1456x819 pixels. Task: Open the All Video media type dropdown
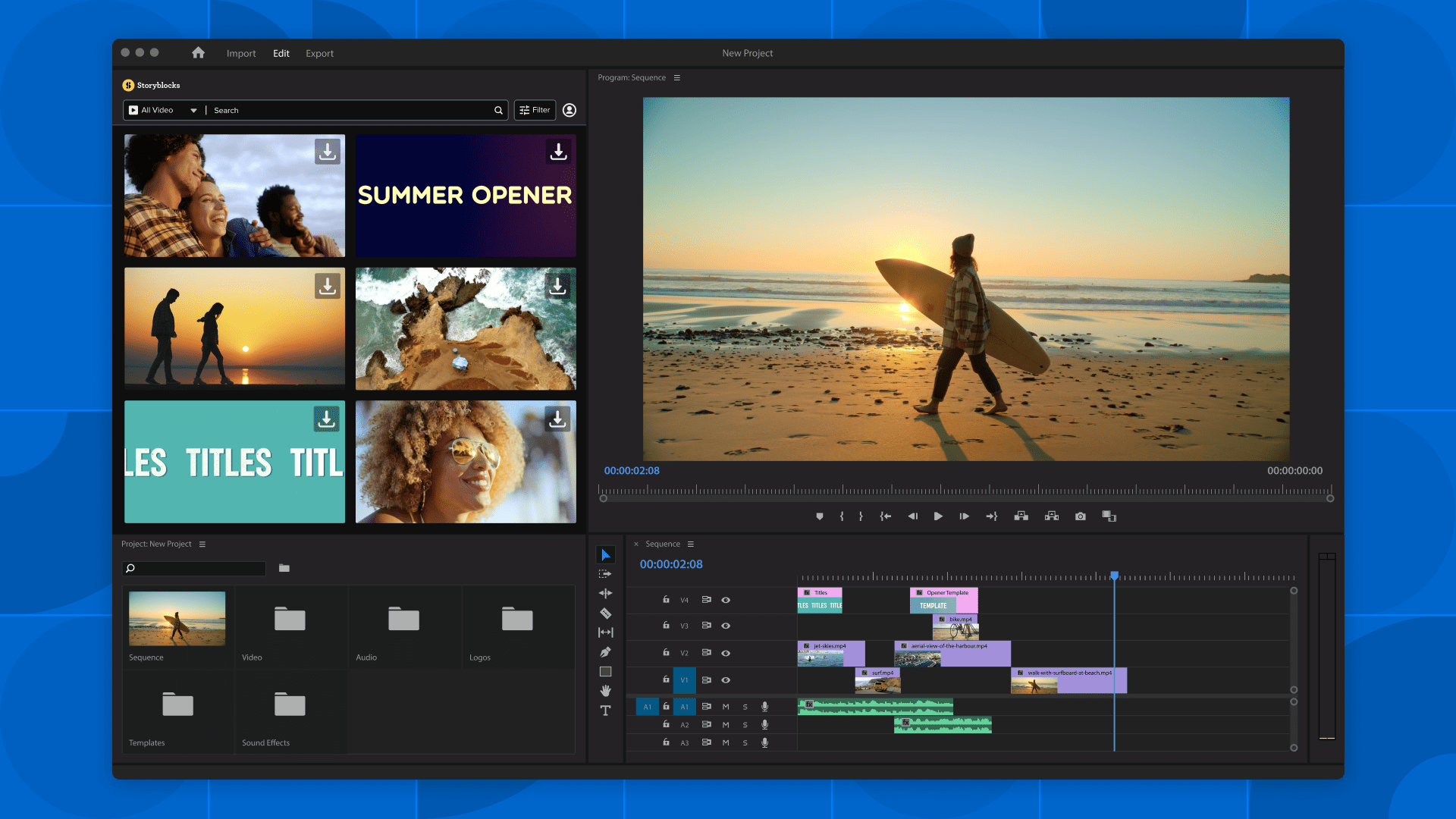(x=163, y=110)
